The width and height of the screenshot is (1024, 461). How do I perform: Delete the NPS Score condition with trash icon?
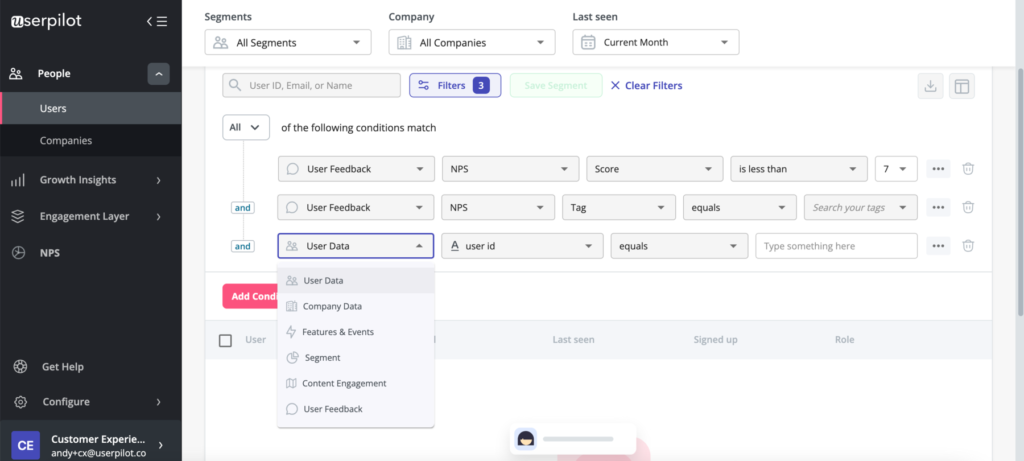coord(968,169)
